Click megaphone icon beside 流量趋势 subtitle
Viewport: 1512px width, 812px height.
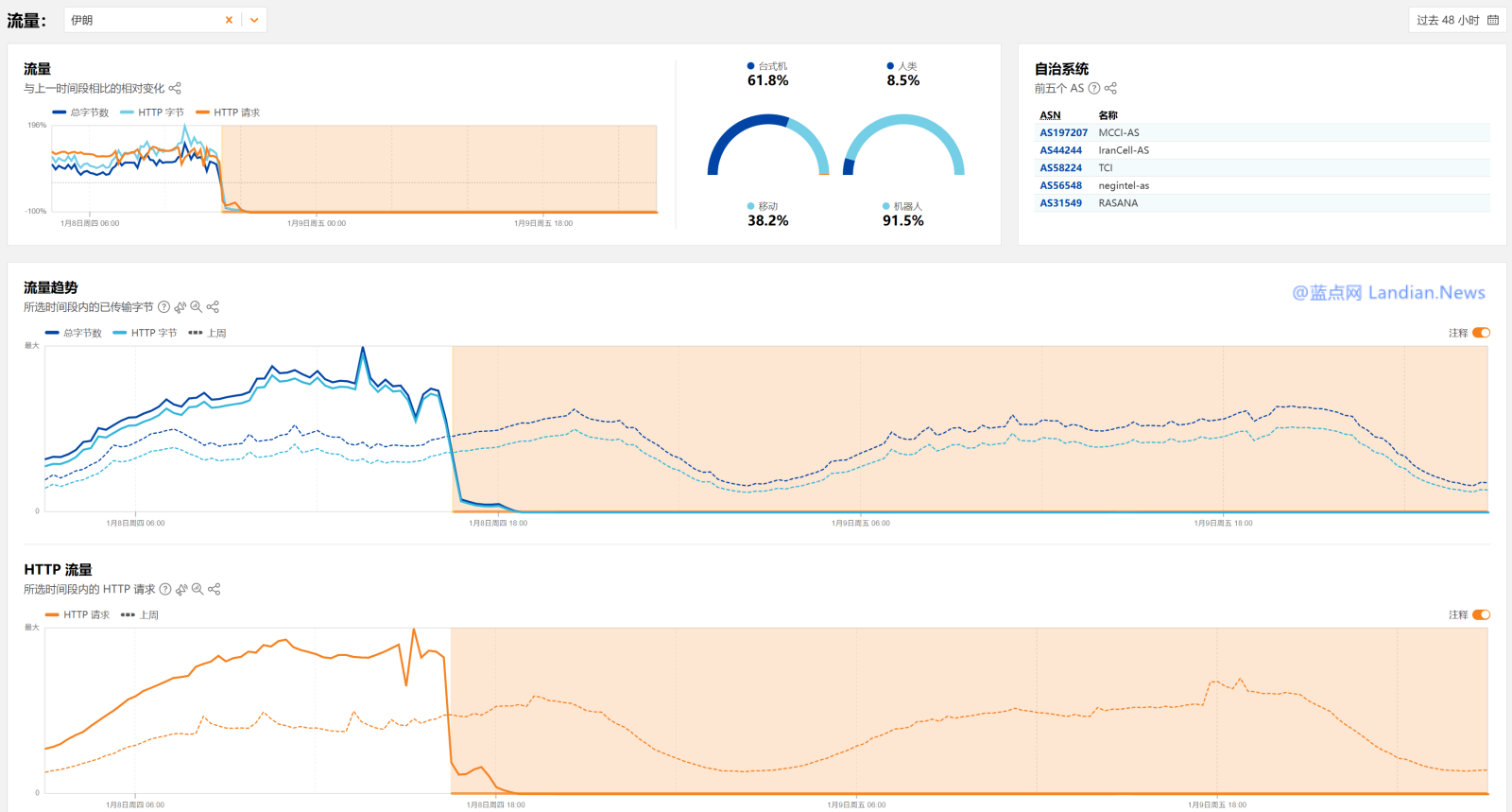(x=180, y=307)
